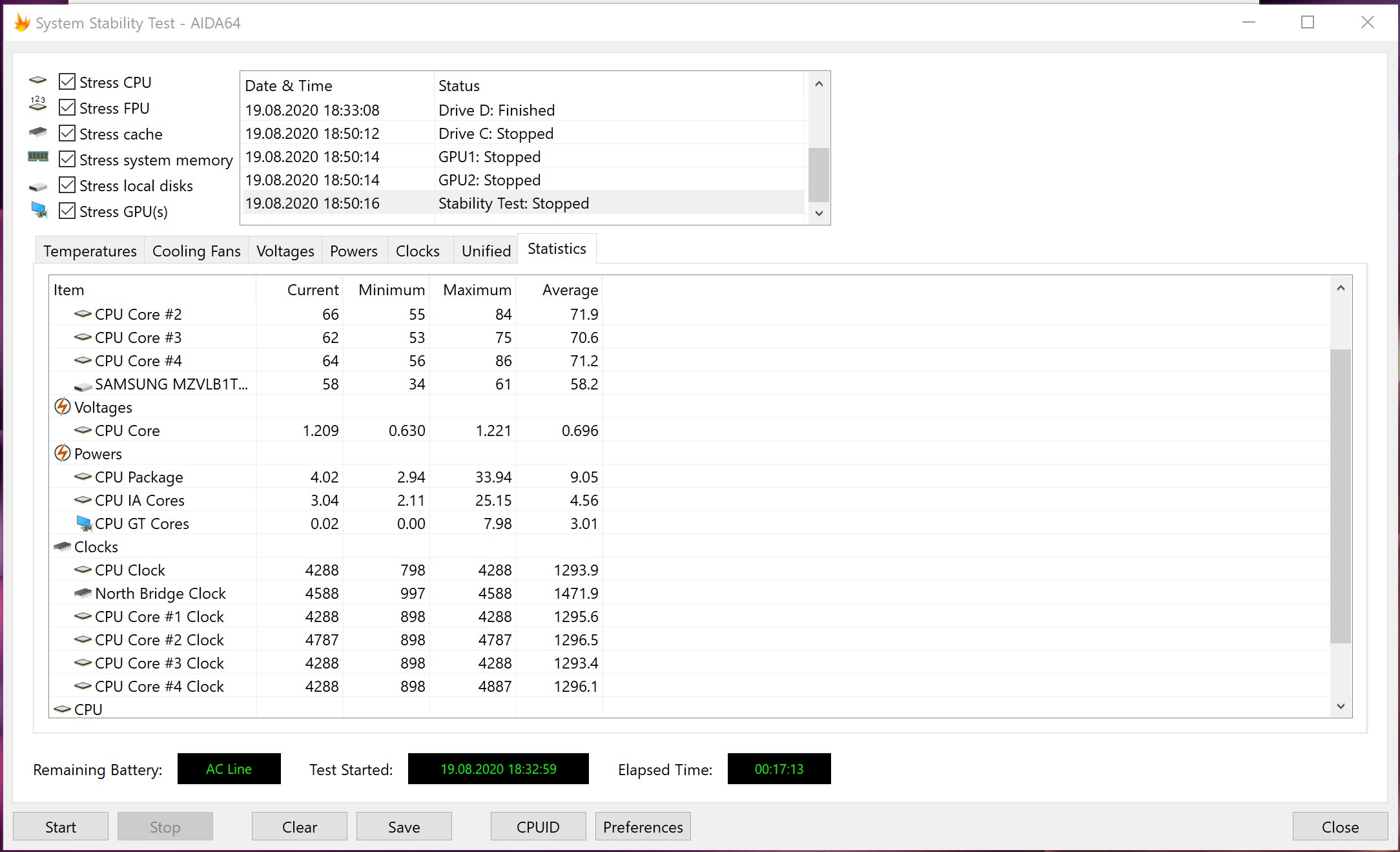Viewport: 1400px width, 852px height.
Task: Click the Maximum column header
Action: [x=477, y=290]
